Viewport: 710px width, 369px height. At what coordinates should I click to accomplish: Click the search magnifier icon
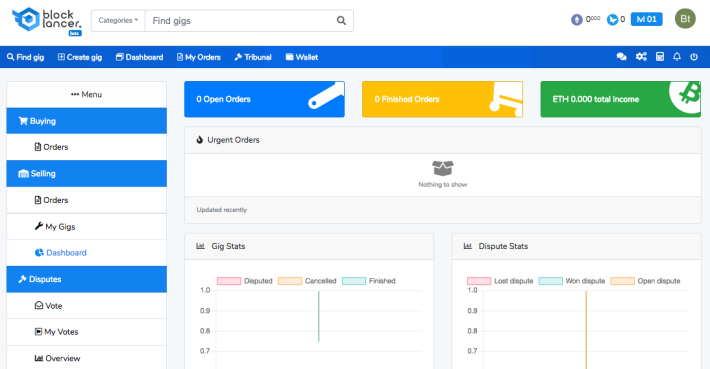341,21
